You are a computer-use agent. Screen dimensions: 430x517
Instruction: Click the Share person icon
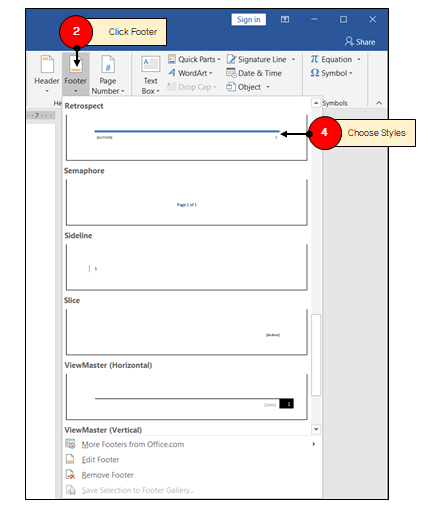349,41
